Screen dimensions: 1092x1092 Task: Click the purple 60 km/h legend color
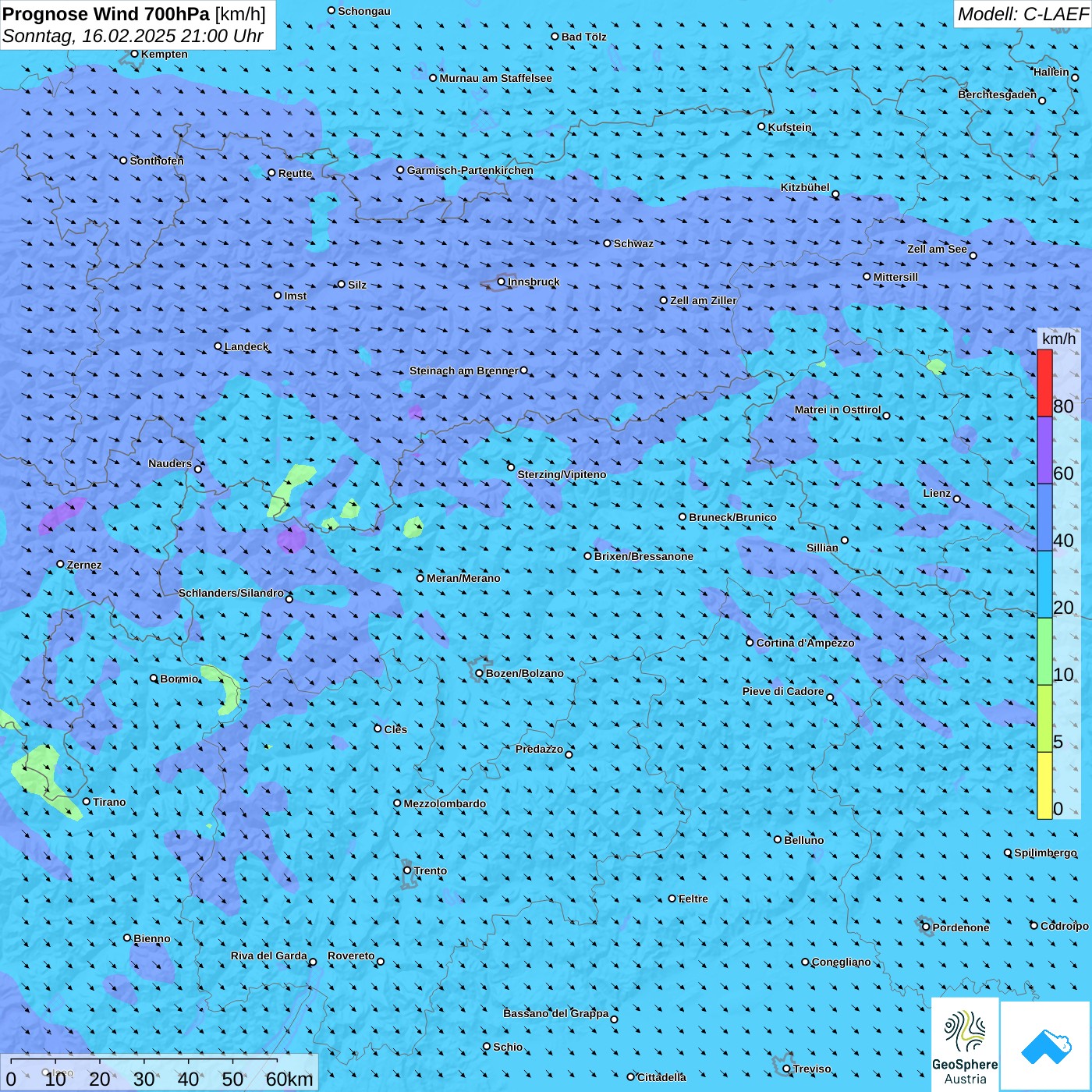click(1044, 450)
